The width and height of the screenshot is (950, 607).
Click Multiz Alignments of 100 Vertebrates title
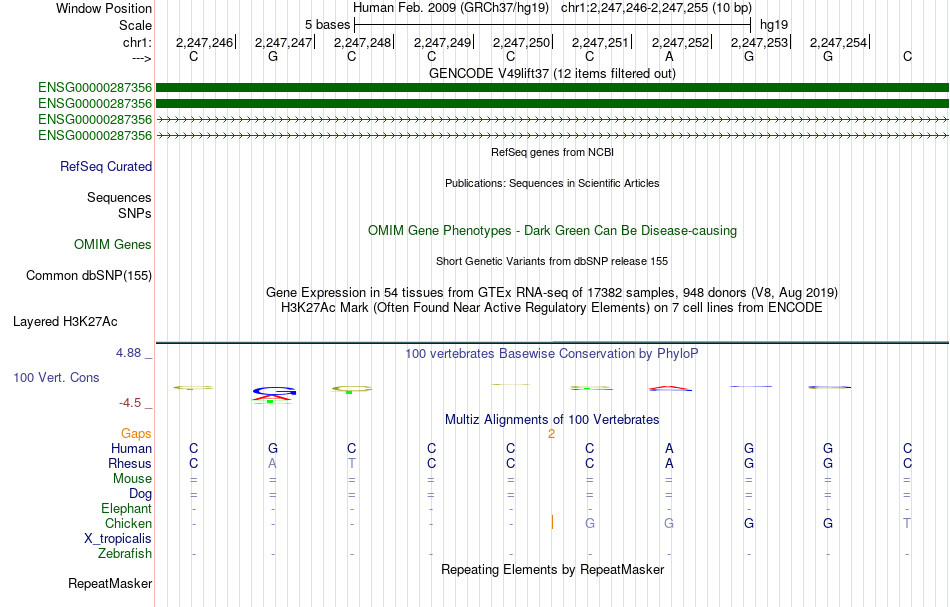pyautogui.click(x=552, y=420)
